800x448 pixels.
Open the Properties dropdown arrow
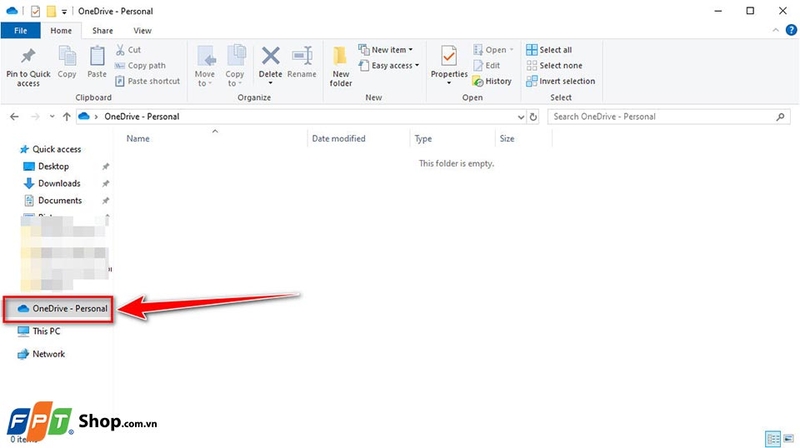449,83
